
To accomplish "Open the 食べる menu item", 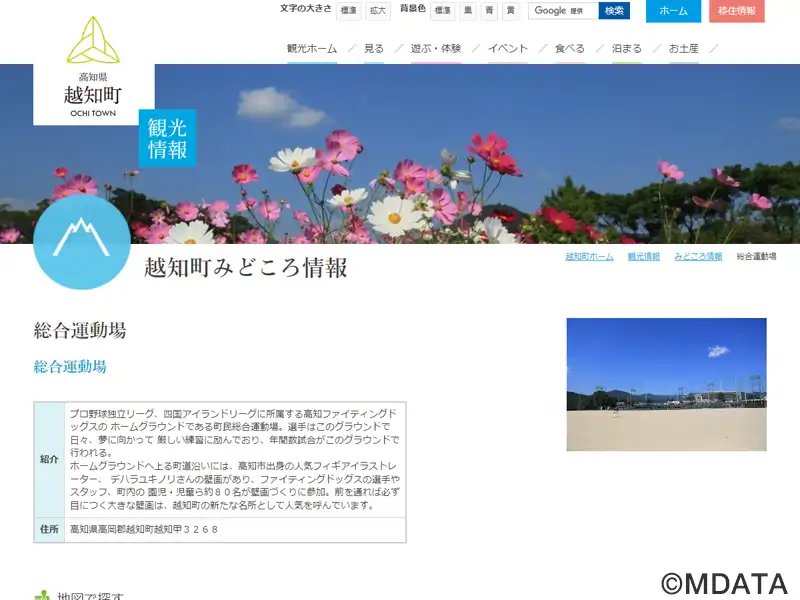I will (570, 48).
